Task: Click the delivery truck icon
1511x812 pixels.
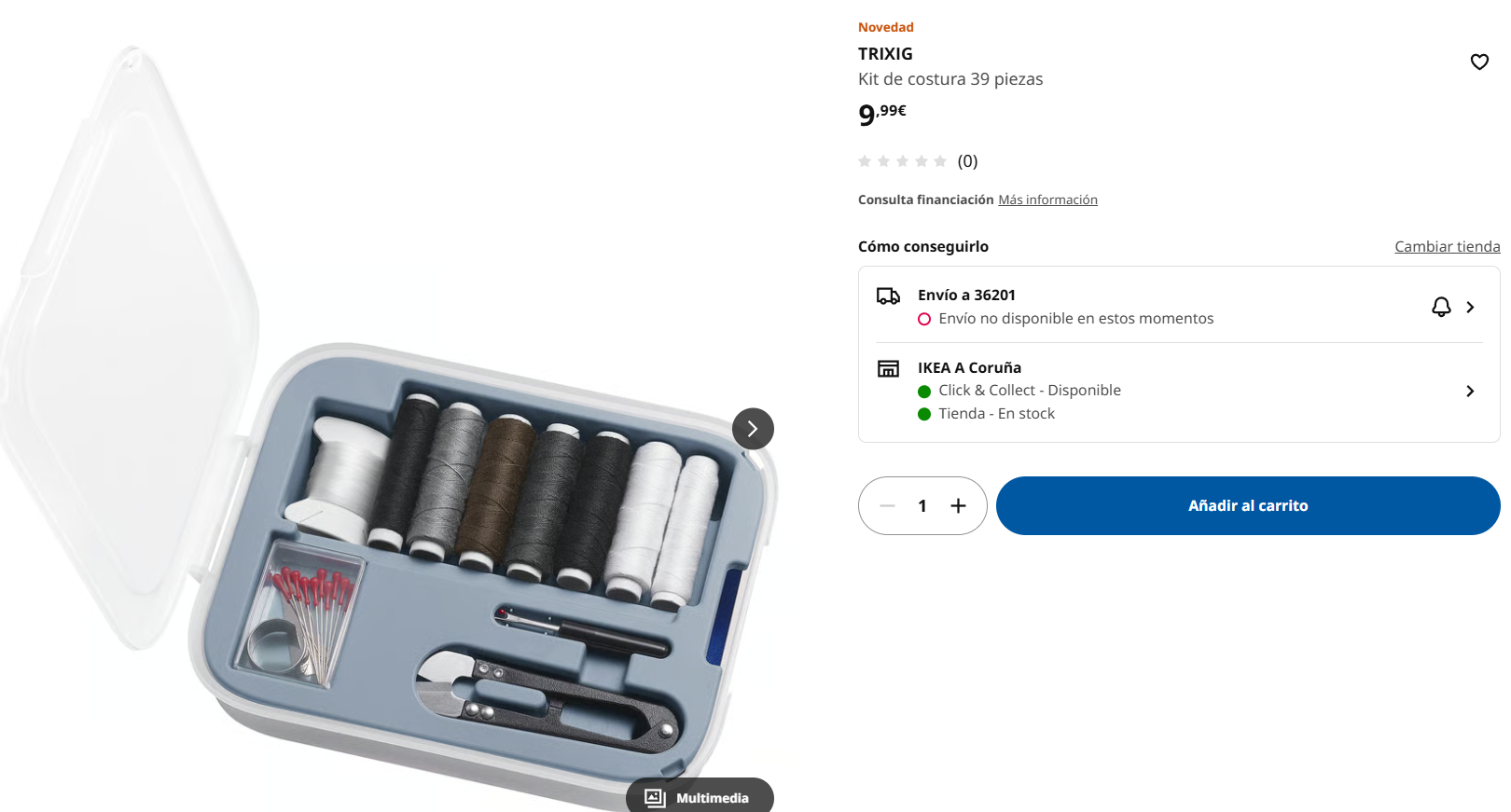Action: coord(888,296)
